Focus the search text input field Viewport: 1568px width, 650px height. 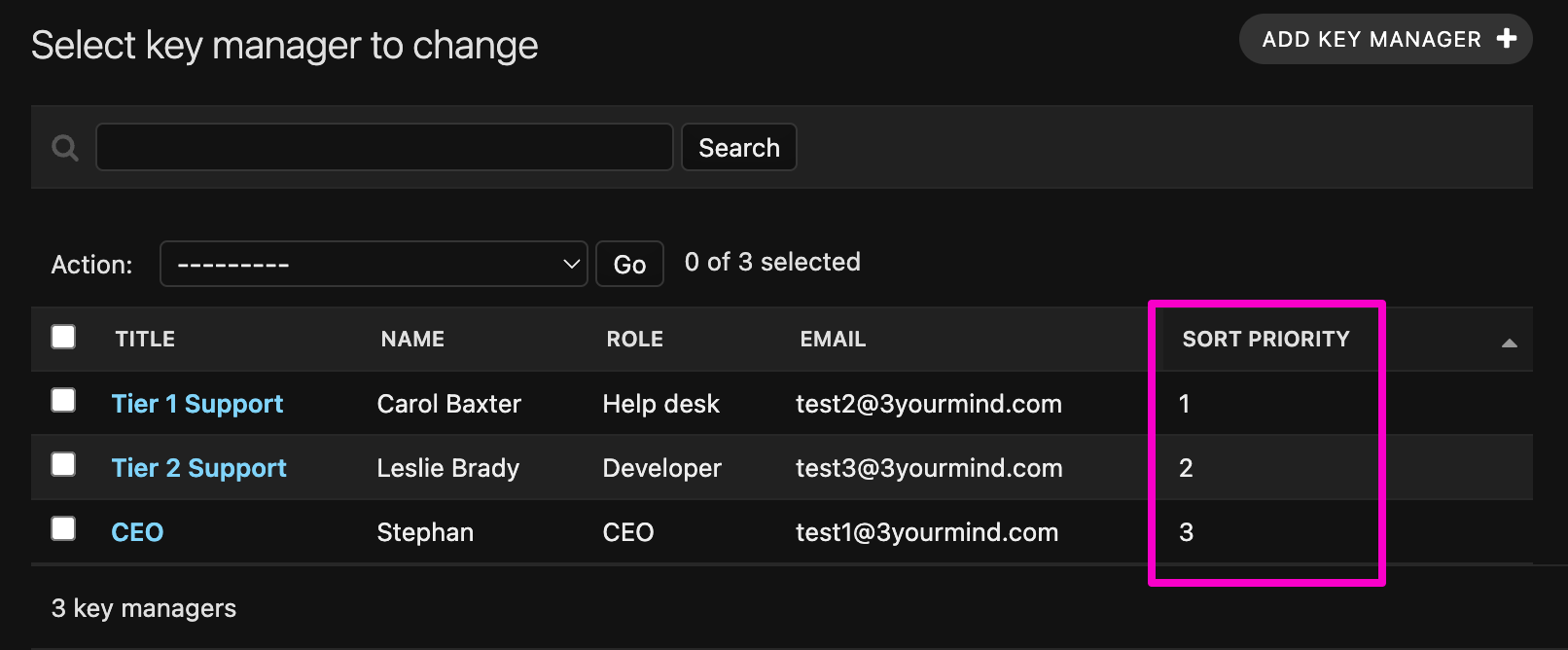[x=384, y=148]
